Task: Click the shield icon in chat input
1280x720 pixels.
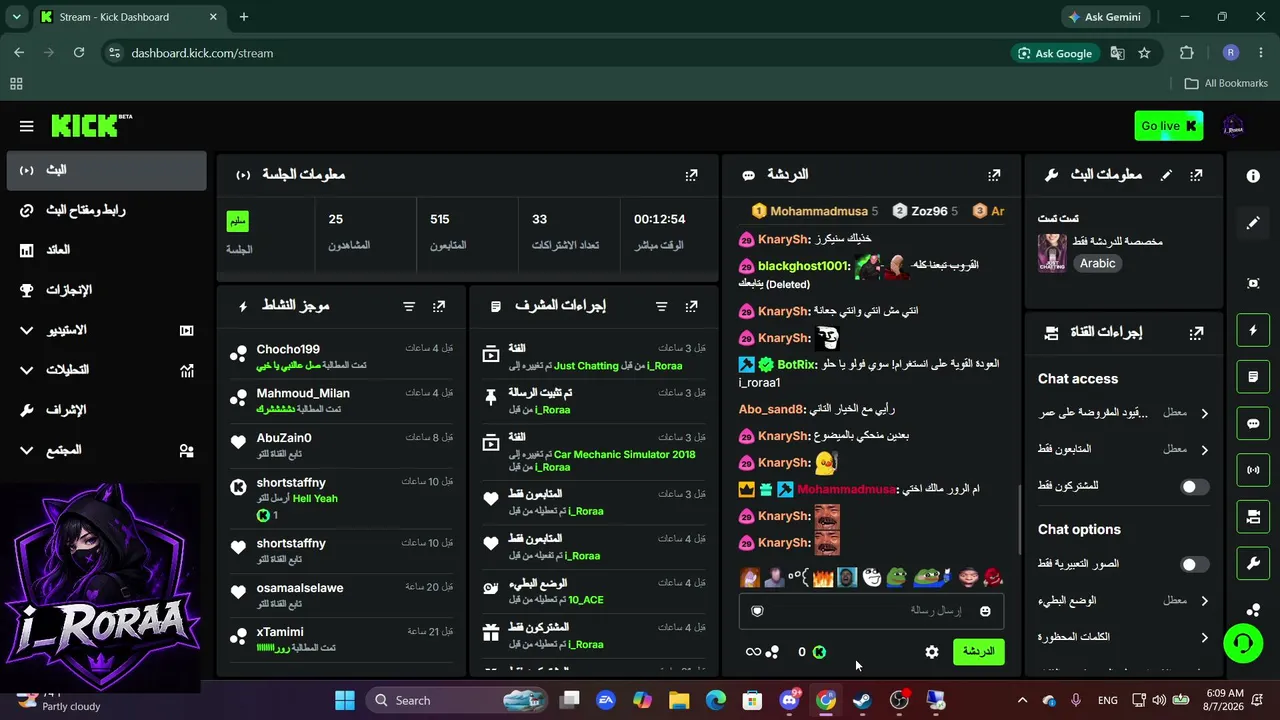Action: (757, 611)
